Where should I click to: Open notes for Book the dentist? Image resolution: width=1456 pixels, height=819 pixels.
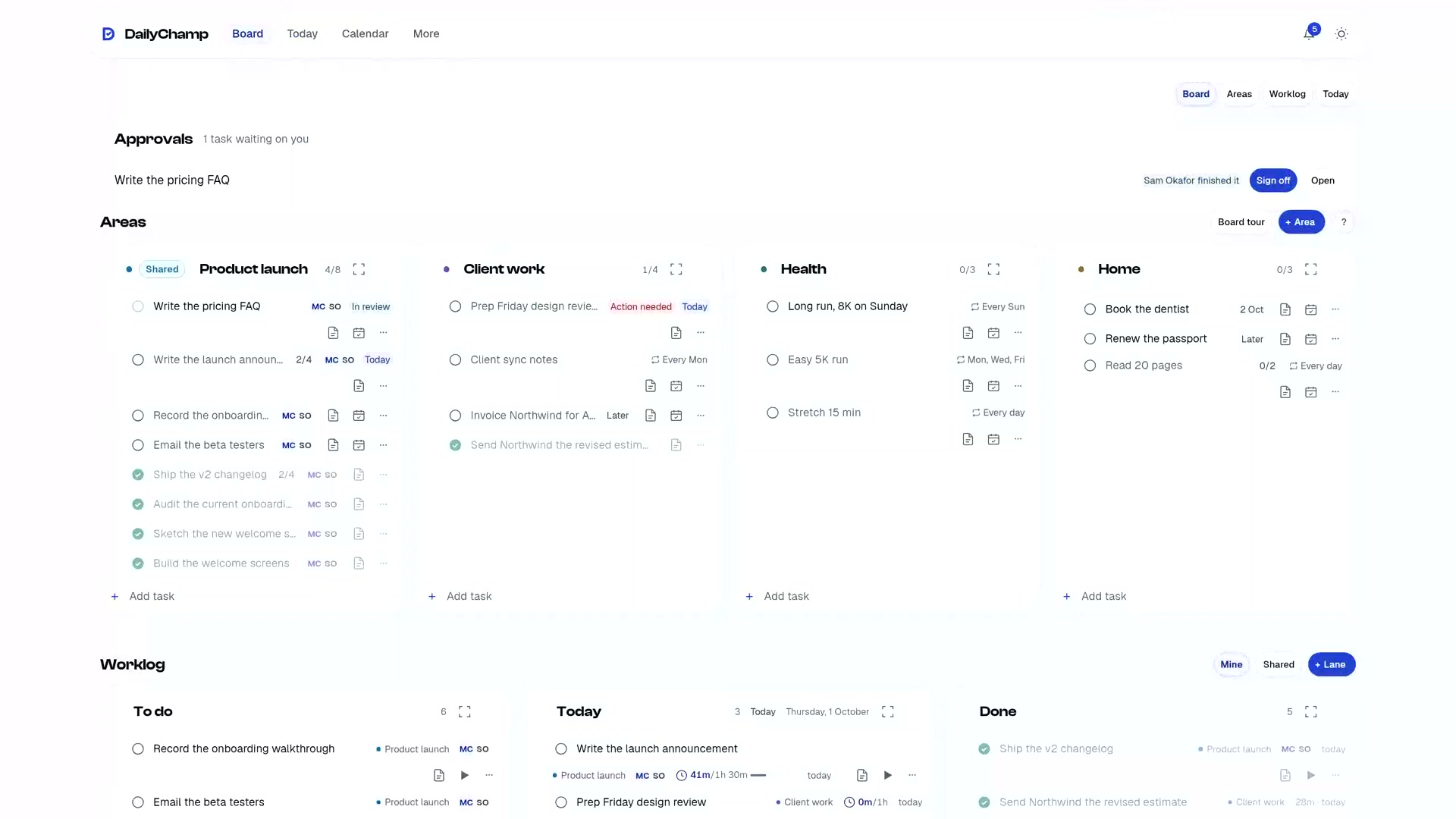coord(1285,309)
